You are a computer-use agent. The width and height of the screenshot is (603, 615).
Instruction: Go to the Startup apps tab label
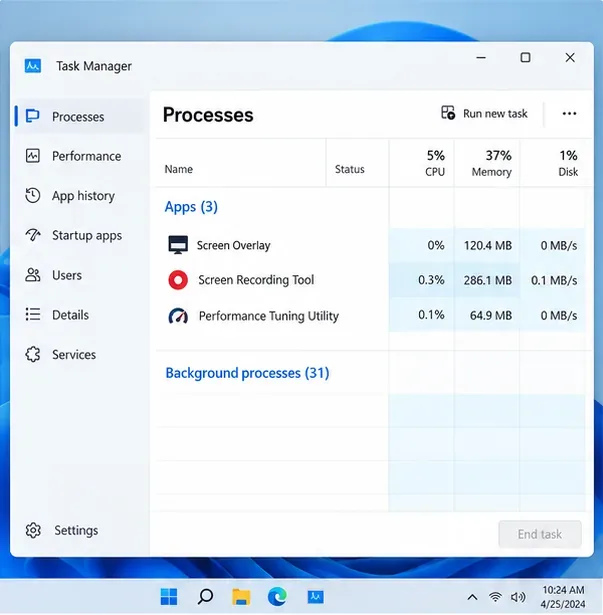(x=87, y=235)
